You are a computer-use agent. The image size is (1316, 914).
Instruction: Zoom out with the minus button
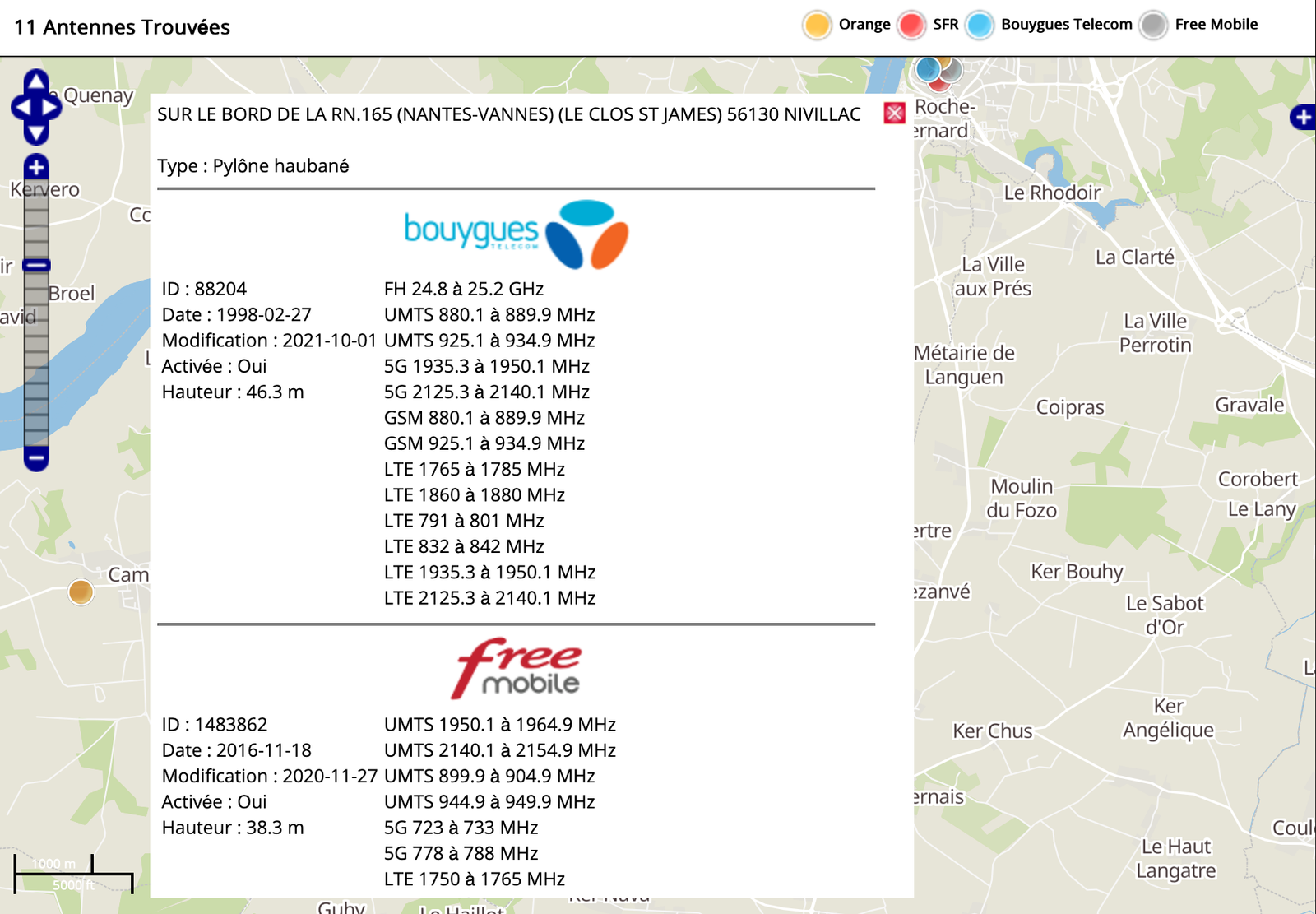[36, 457]
